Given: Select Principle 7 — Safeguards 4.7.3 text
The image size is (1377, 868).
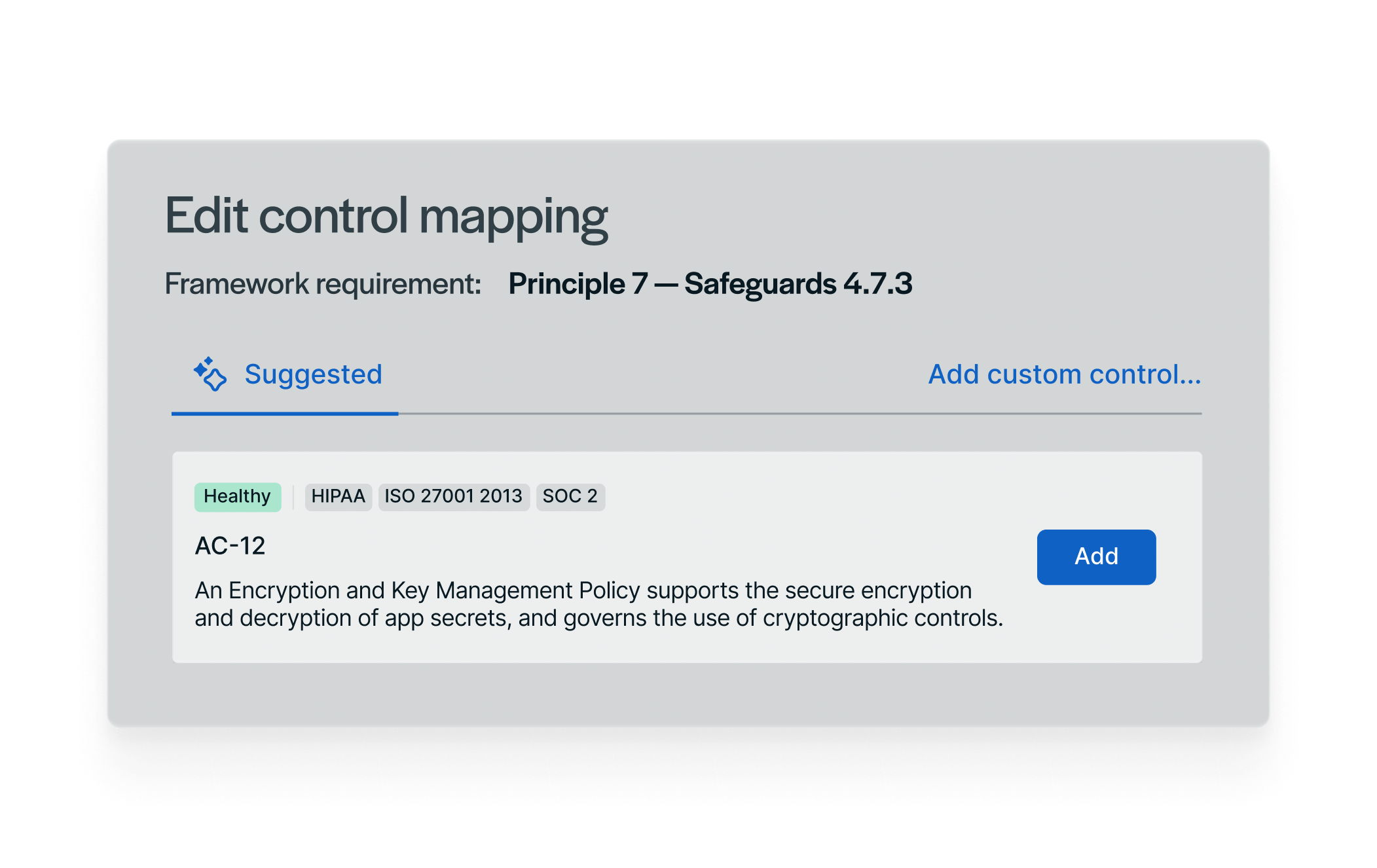Looking at the screenshot, I should [x=710, y=284].
